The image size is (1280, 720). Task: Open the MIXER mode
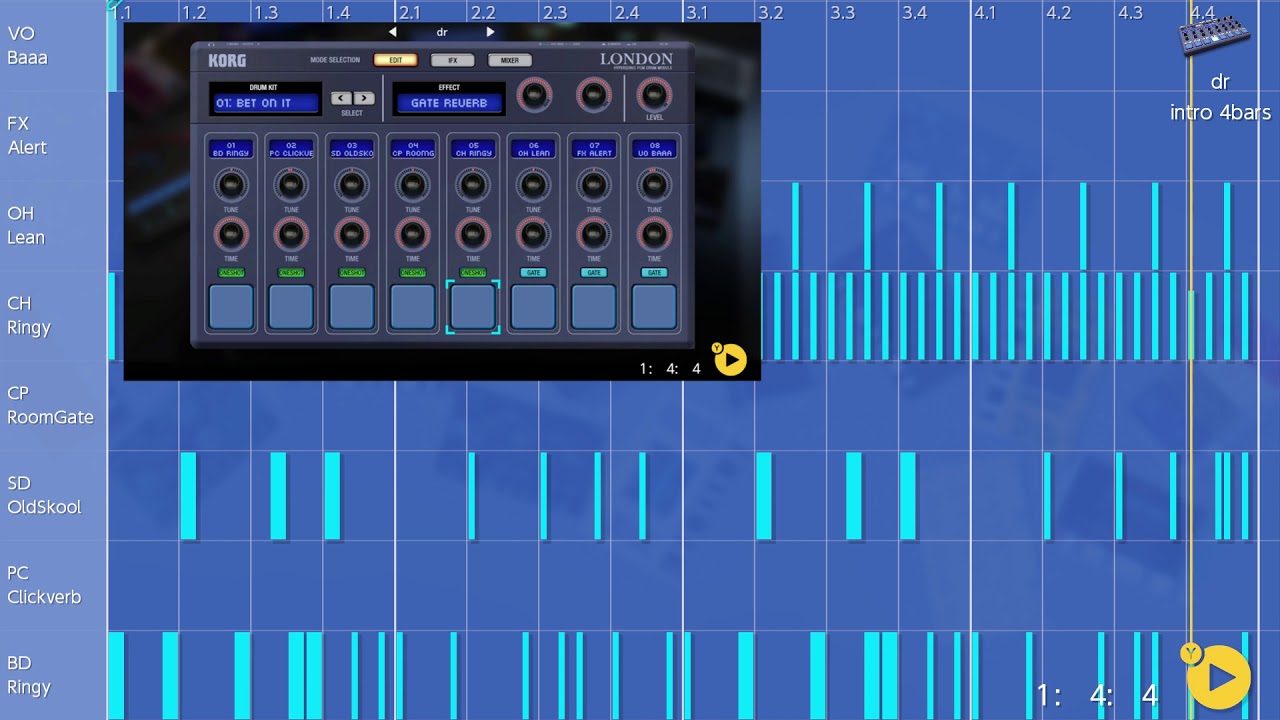[x=510, y=60]
